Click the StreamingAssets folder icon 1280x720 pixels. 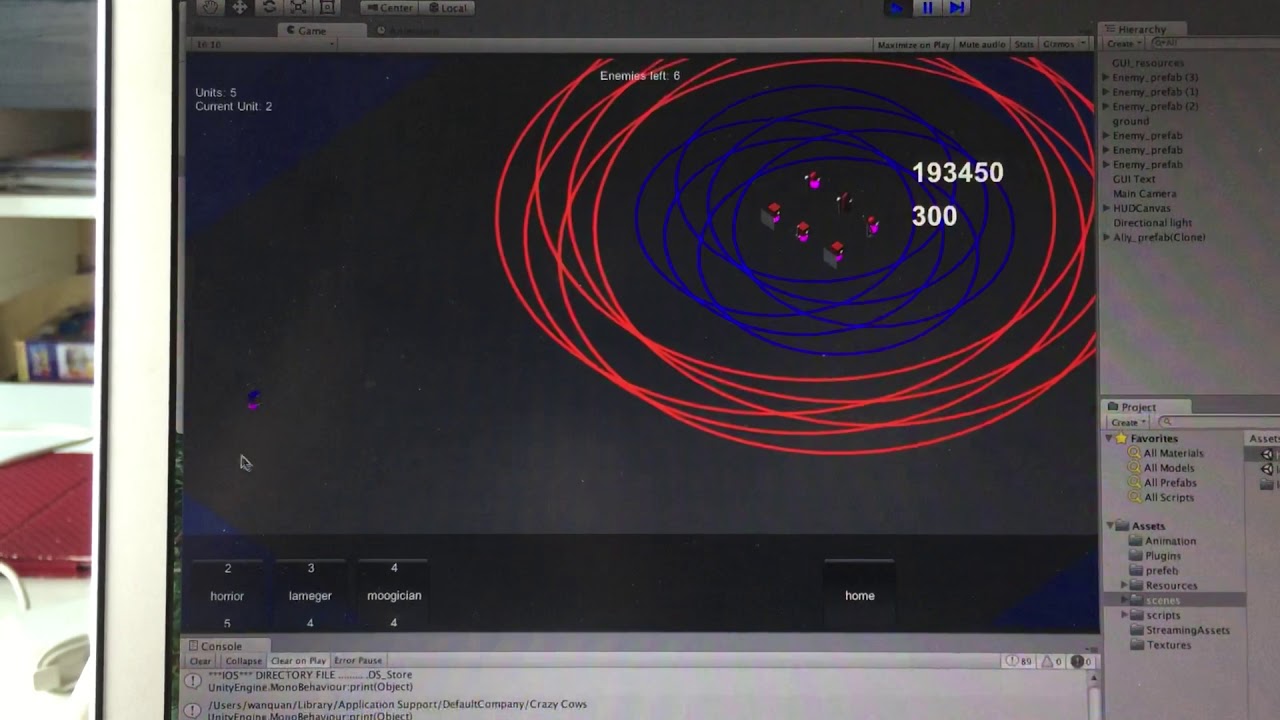pos(1135,630)
